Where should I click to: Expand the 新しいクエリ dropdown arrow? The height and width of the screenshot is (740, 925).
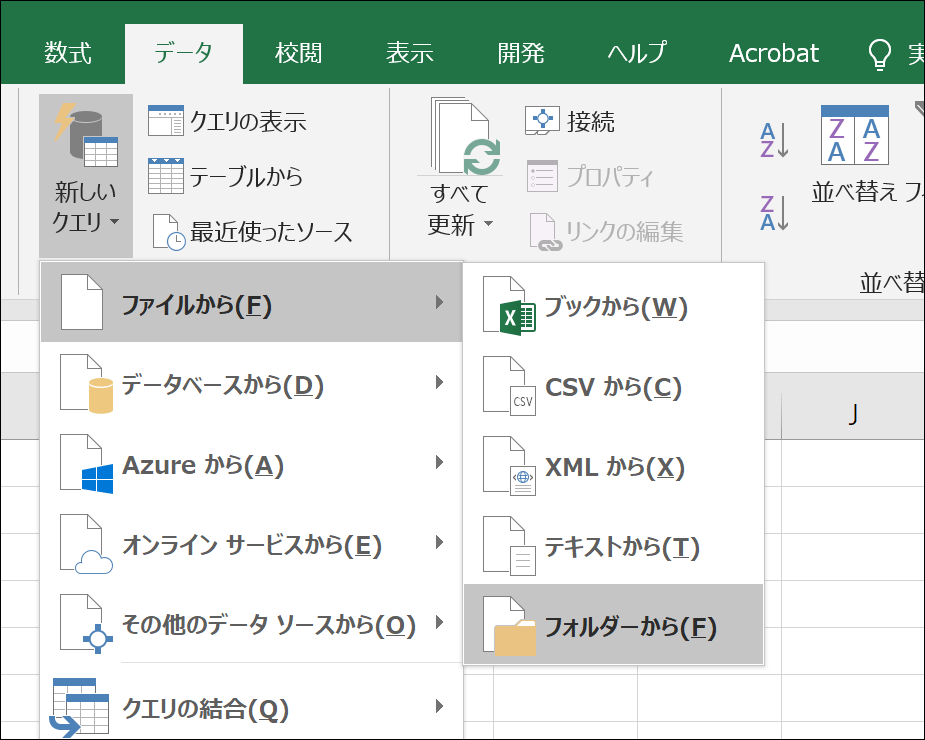pyautogui.click(x=114, y=222)
